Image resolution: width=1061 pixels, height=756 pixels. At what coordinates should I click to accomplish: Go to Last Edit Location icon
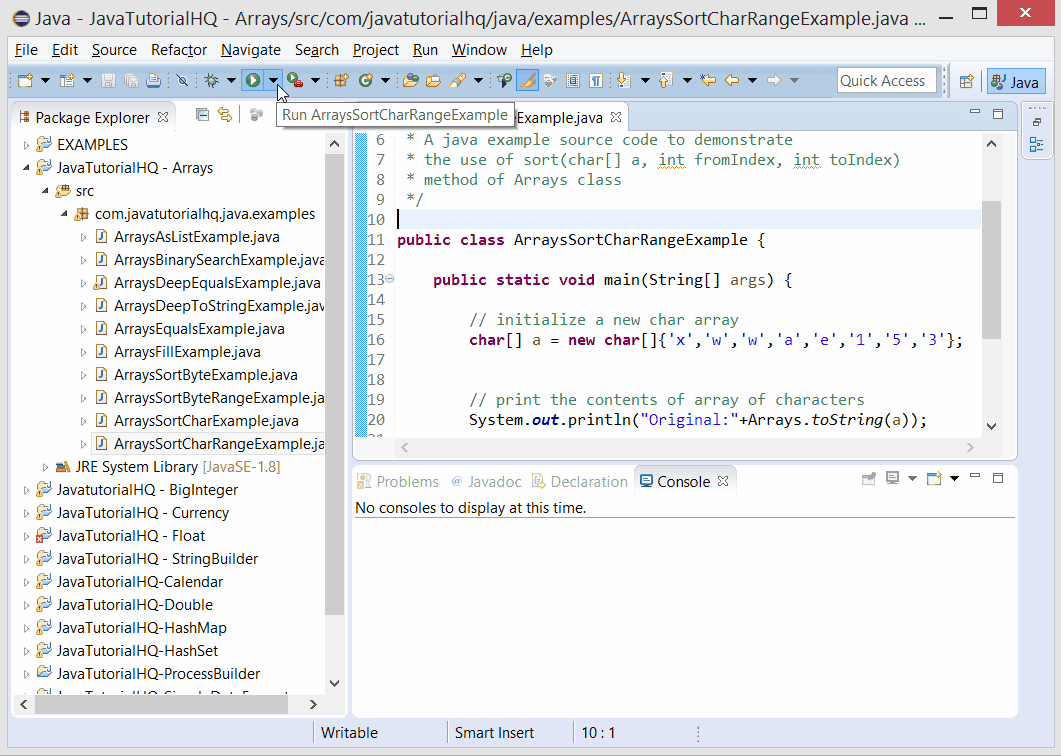(x=708, y=81)
